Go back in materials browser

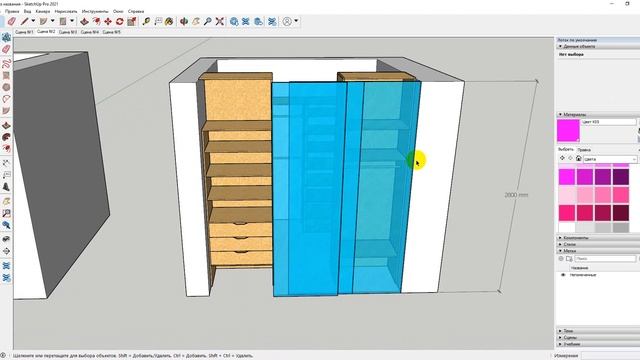(x=562, y=158)
